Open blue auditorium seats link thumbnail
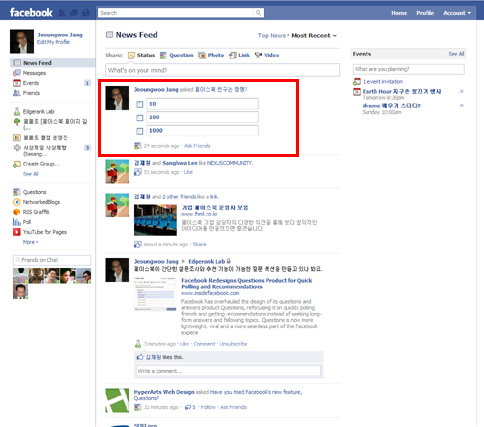This screenshot has height=427, width=484. coord(155,220)
